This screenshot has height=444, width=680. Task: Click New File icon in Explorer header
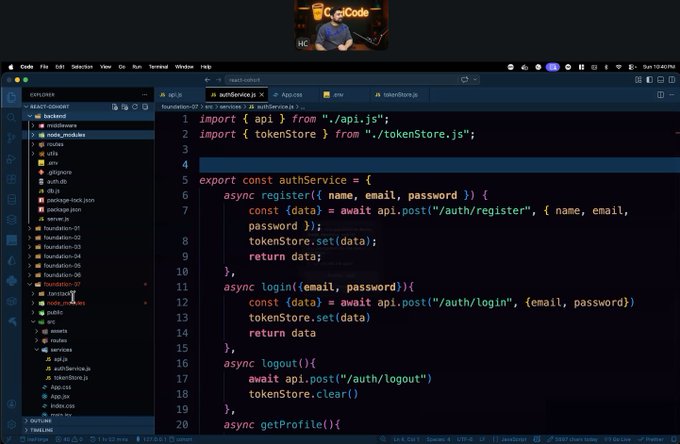pyautogui.click(x=115, y=107)
